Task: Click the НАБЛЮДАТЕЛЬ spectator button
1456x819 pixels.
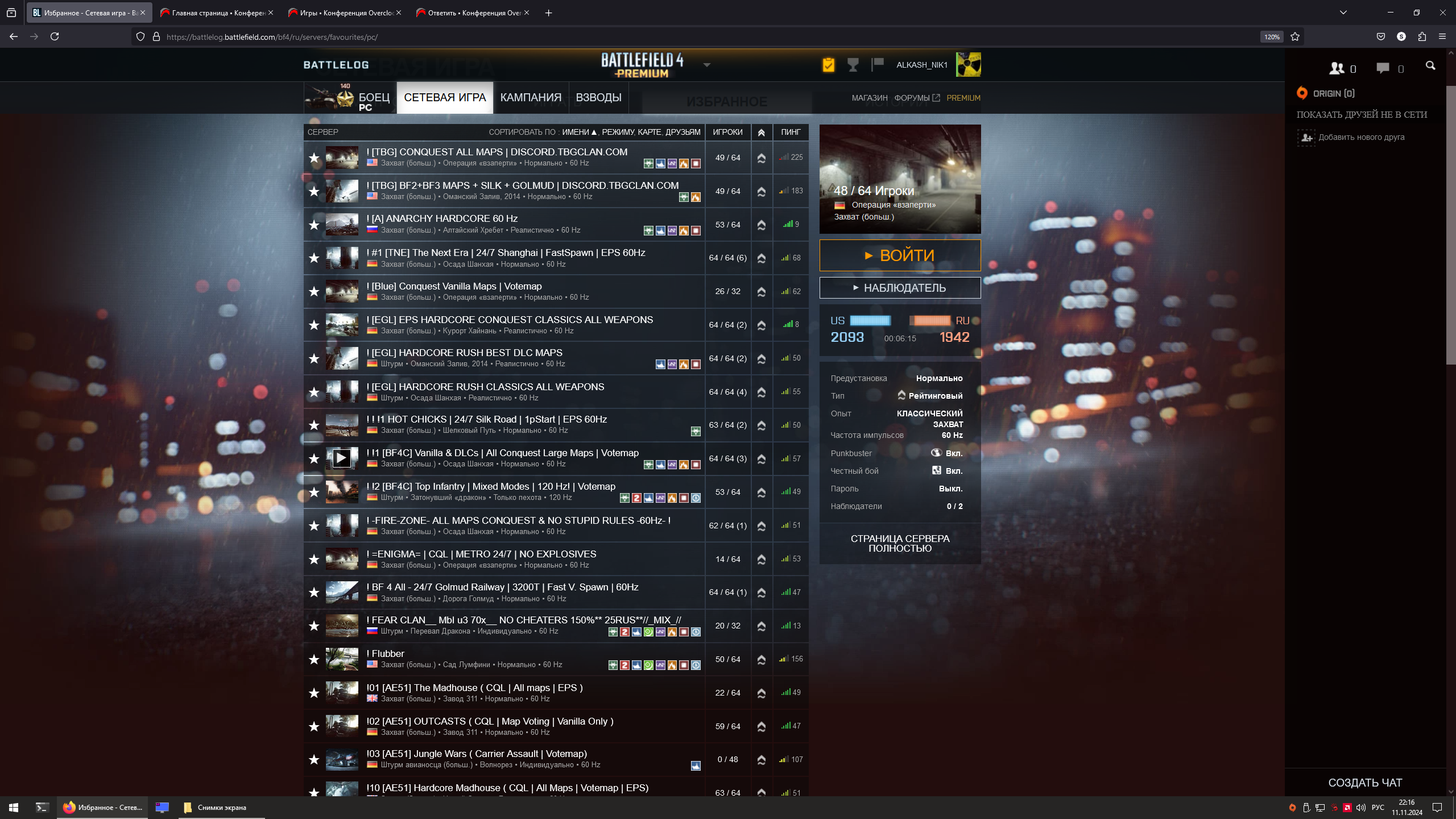Action: click(900, 288)
